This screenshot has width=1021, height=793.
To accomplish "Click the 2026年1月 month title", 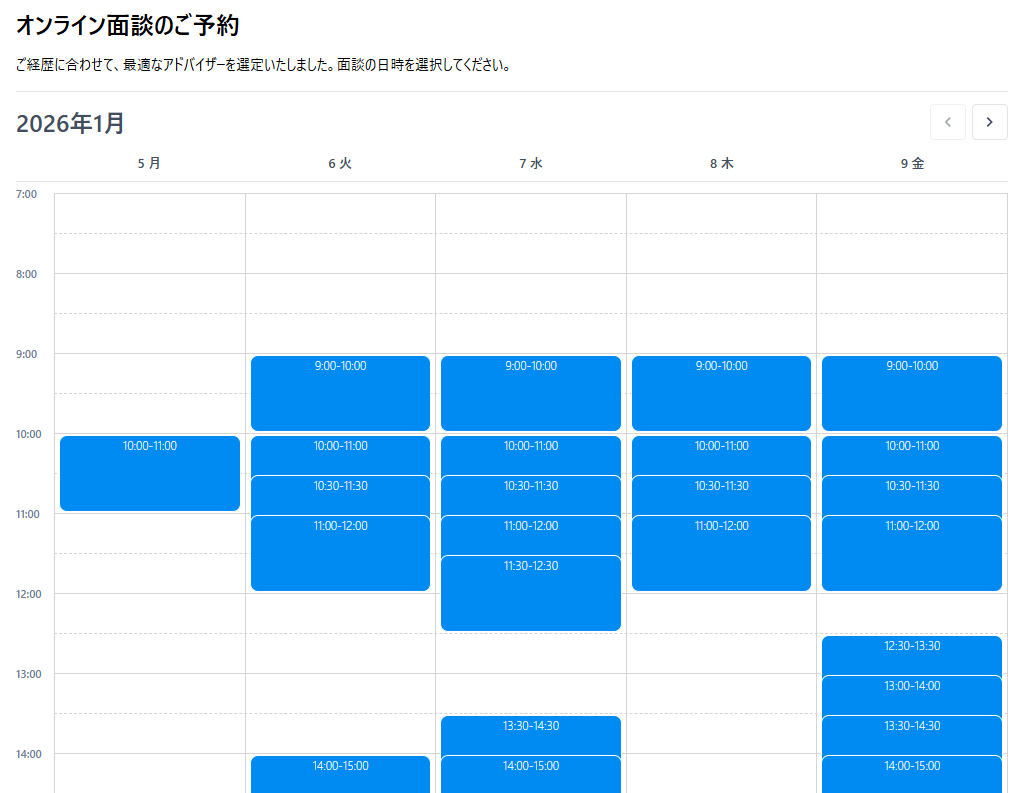I will point(71,123).
